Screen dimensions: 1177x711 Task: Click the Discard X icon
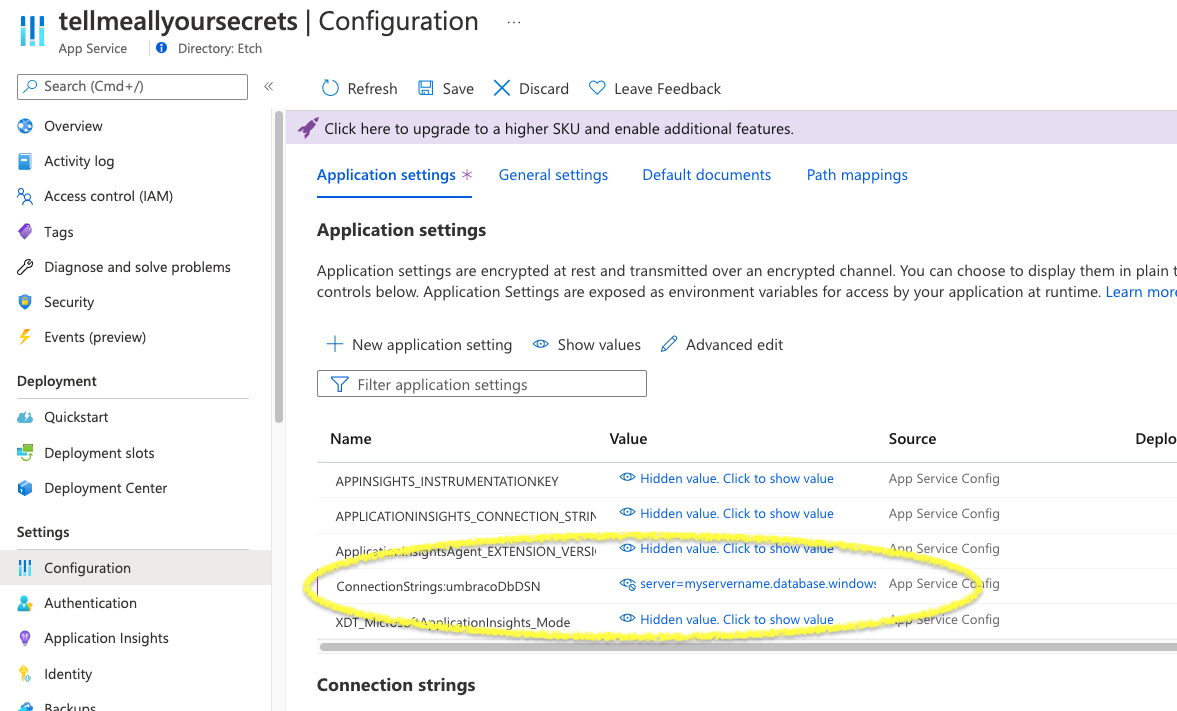tap(501, 88)
